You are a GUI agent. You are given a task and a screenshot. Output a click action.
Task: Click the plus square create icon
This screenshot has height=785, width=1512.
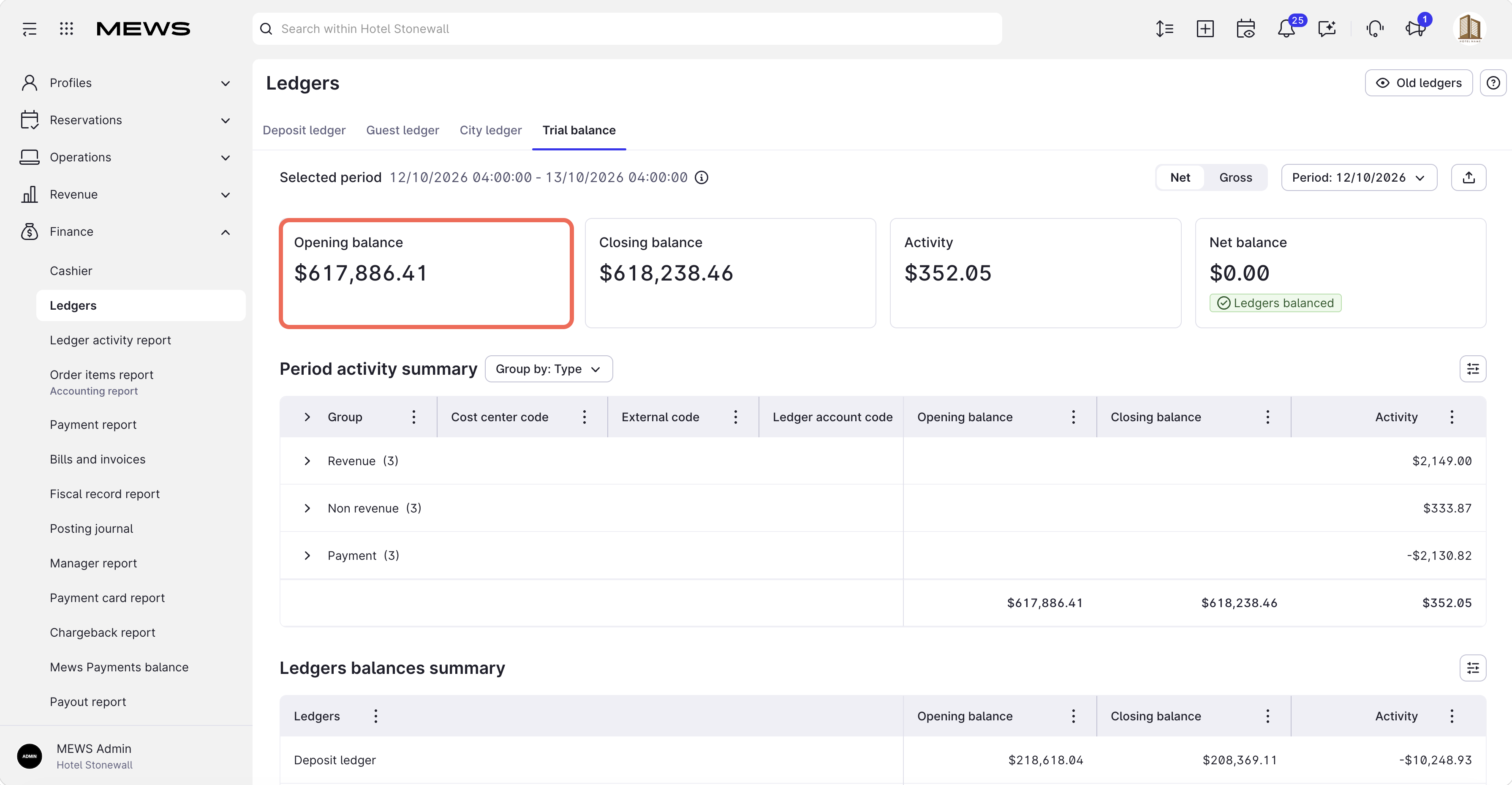point(1205,29)
